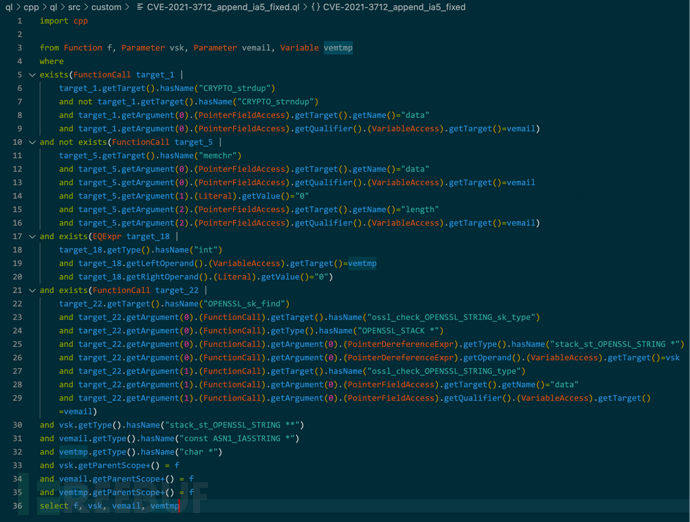Click "stack_st_OPENSSL_STRING **" string on line 30
Viewport: 690px width, 522px height.
point(232,425)
